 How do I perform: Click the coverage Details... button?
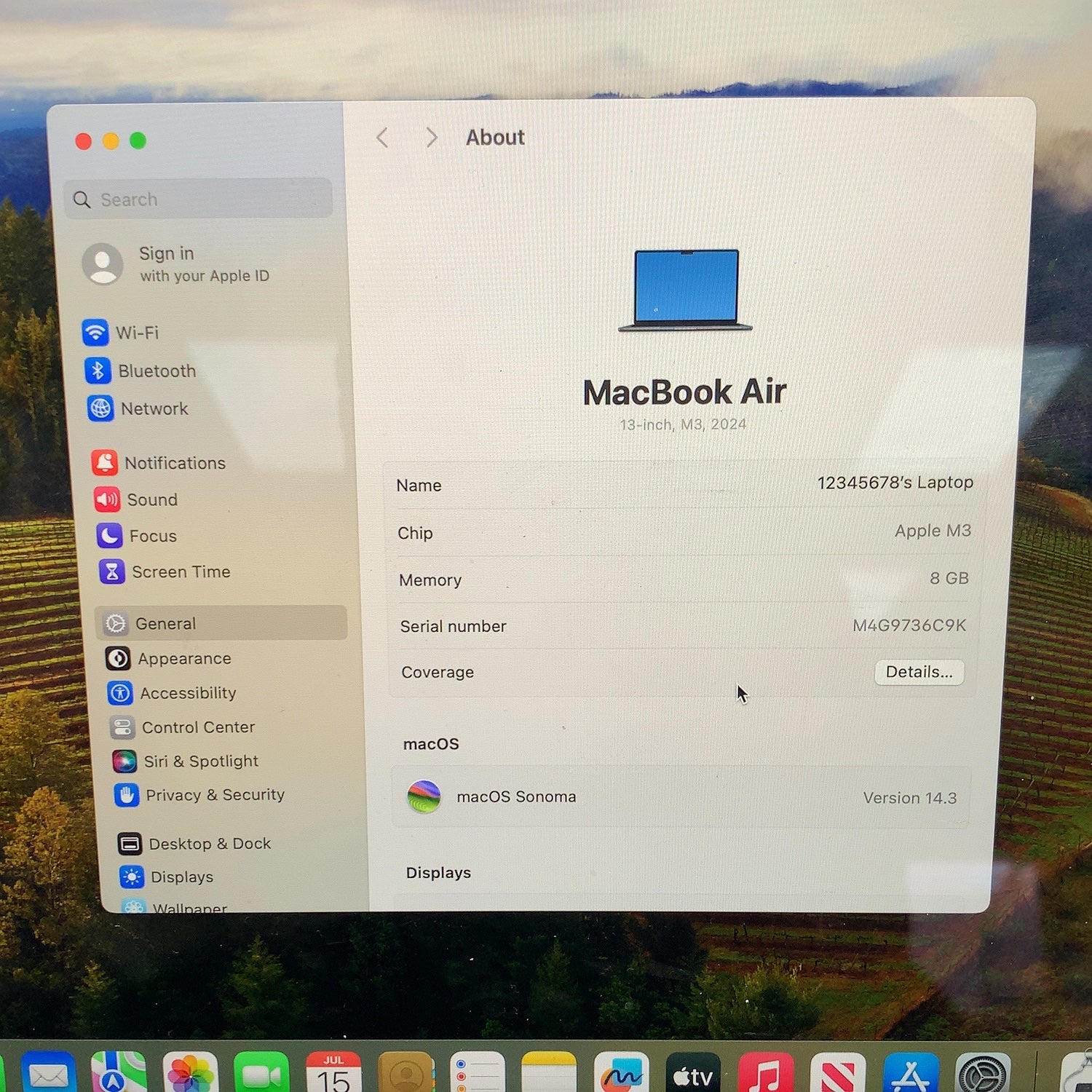click(x=919, y=672)
